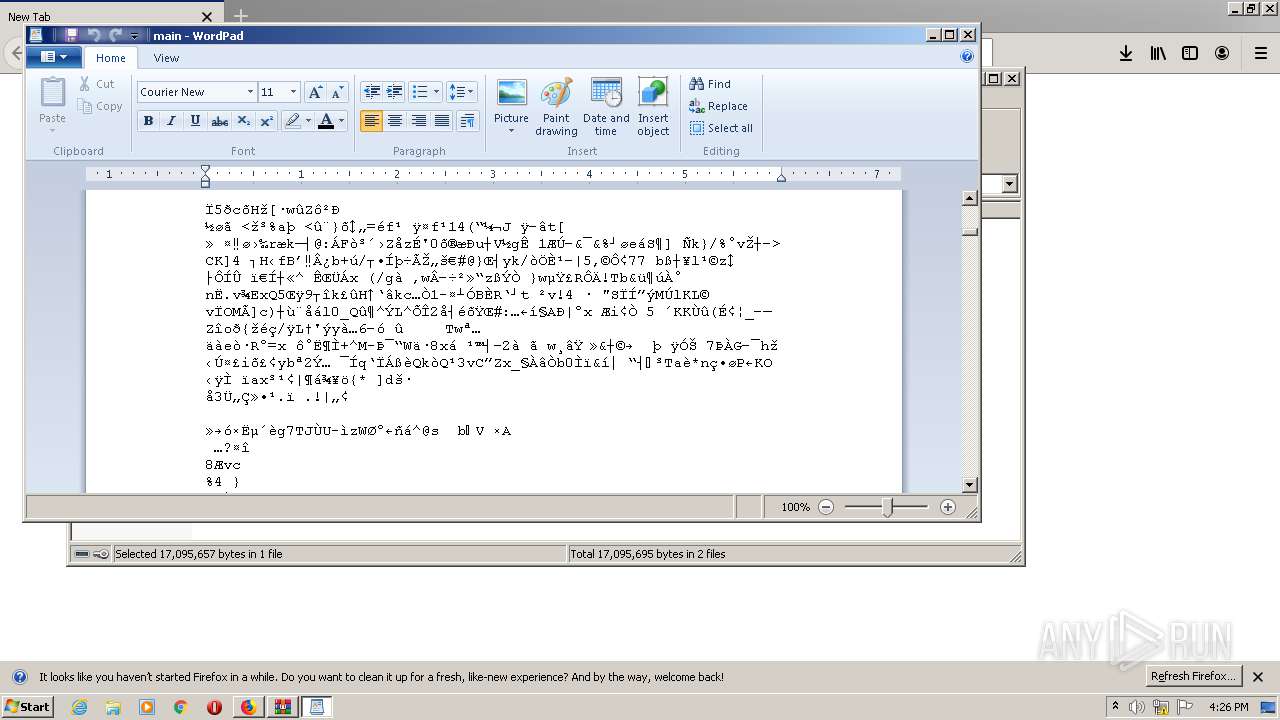Click Select all in the Editing group
This screenshot has height=720, width=1280.
721,128
